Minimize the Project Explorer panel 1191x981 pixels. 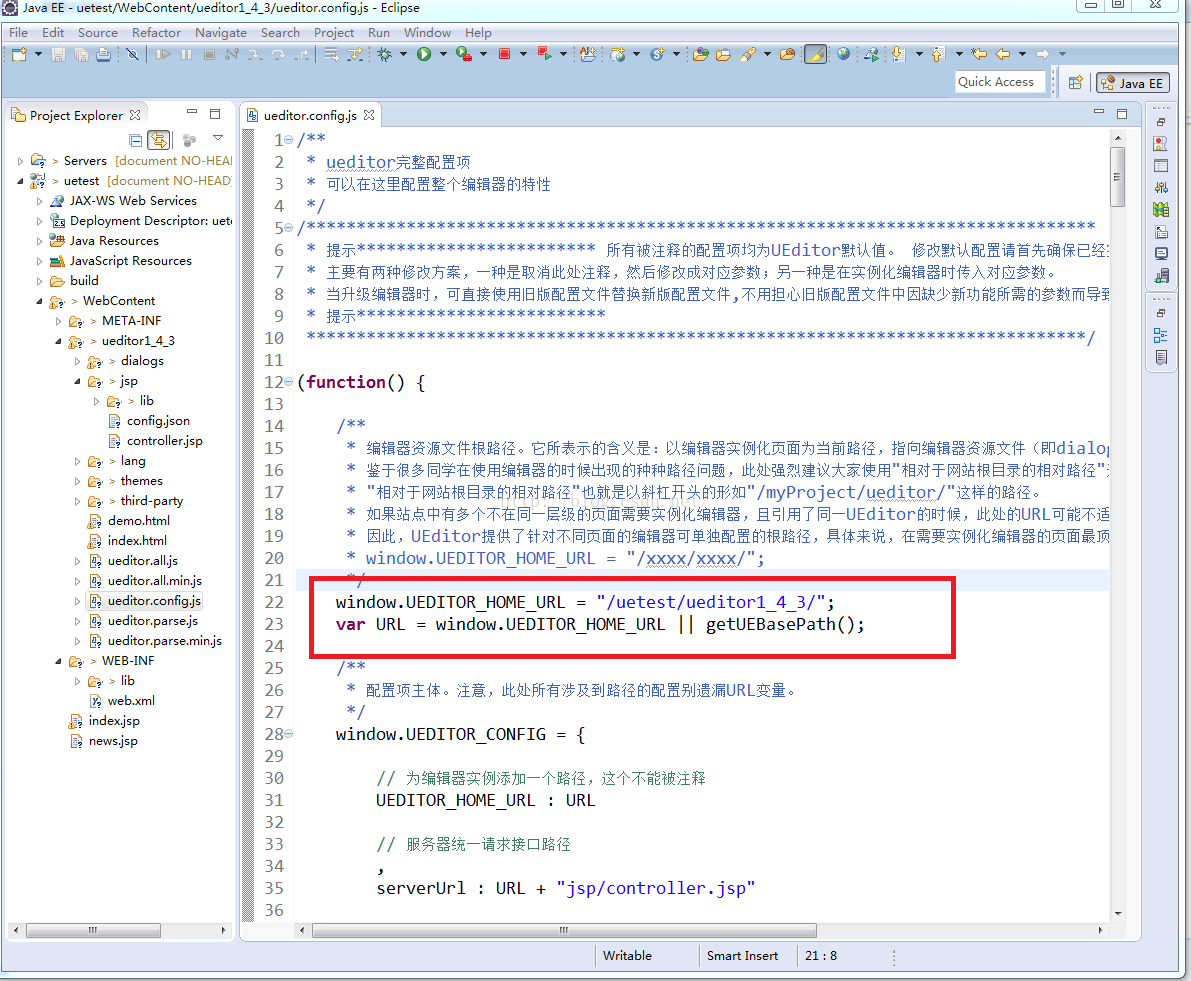pyautogui.click(x=192, y=112)
